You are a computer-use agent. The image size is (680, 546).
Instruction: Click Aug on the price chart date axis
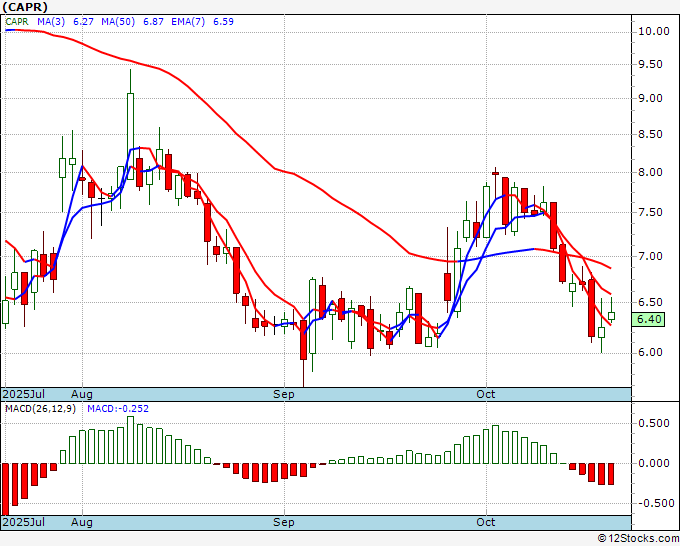point(82,394)
